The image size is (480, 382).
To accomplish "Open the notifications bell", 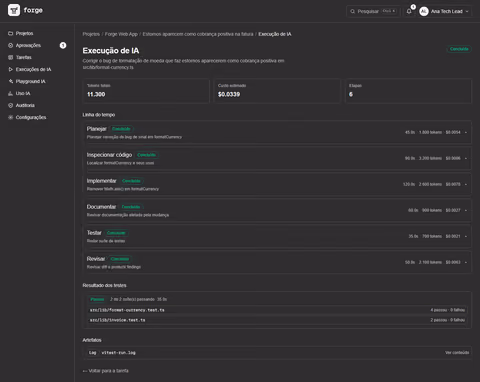I will point(409,11).
